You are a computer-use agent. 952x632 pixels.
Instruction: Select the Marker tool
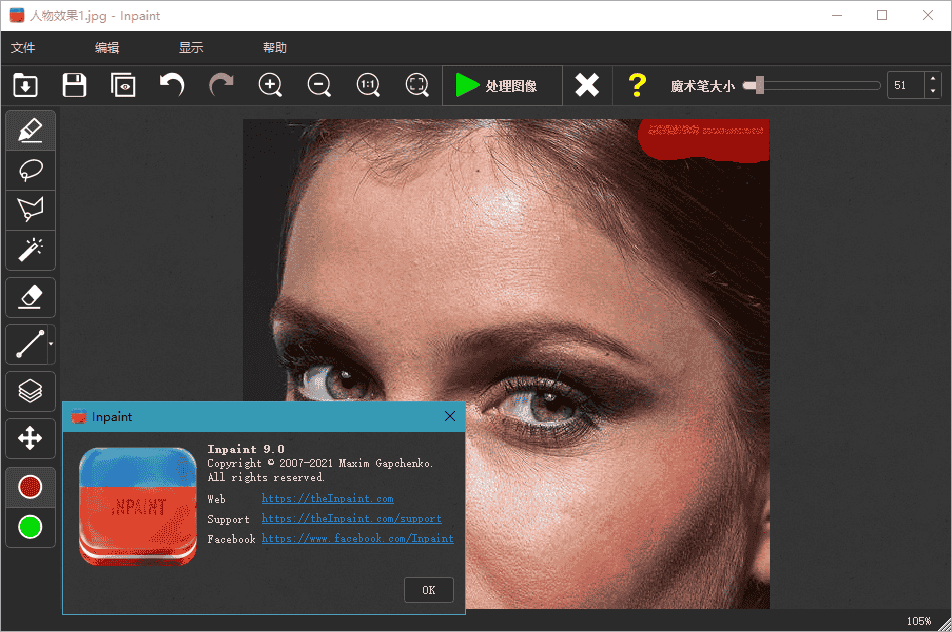click(30, 130)
